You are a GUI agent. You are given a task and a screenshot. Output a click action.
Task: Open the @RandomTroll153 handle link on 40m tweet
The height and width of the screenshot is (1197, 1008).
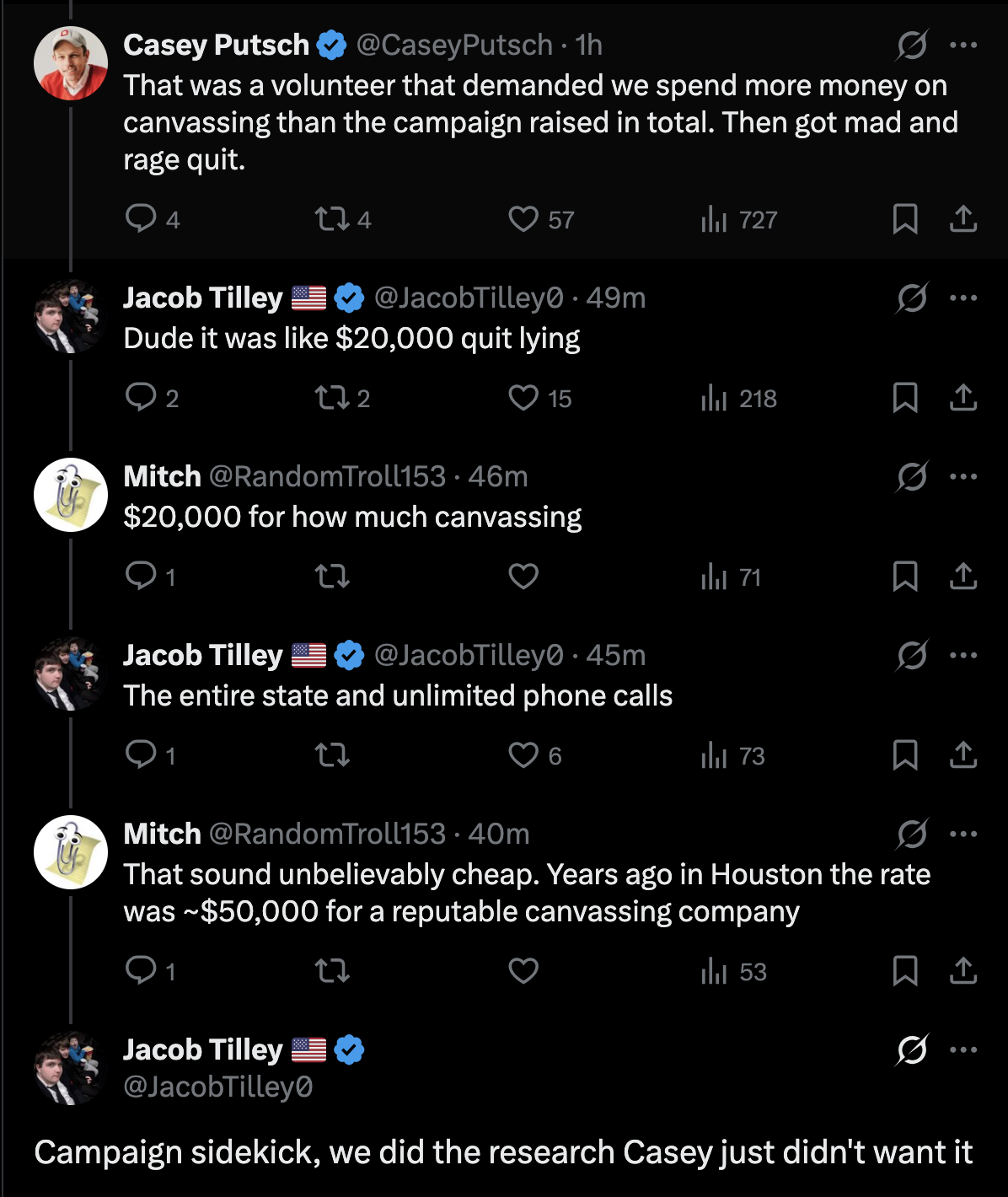coord(327,834)
